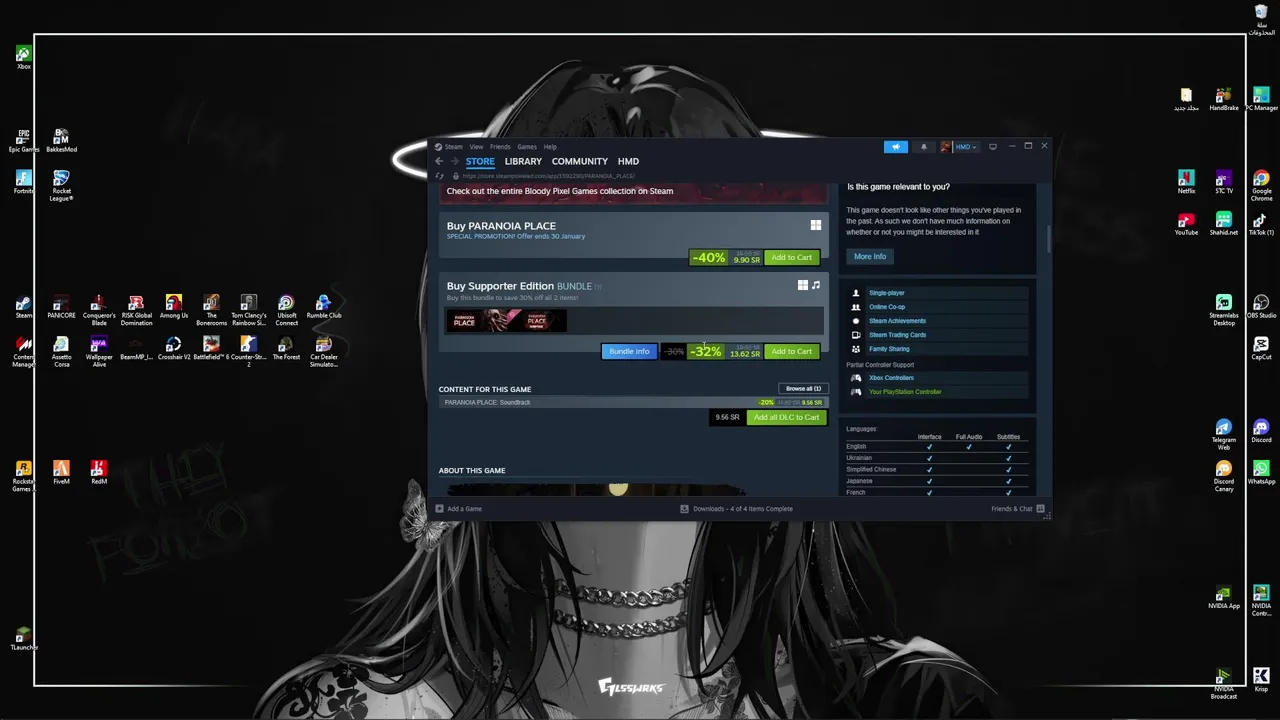Select the FiveM desktop icon
The image size is (1280, 720).
(x=61, y=473)
